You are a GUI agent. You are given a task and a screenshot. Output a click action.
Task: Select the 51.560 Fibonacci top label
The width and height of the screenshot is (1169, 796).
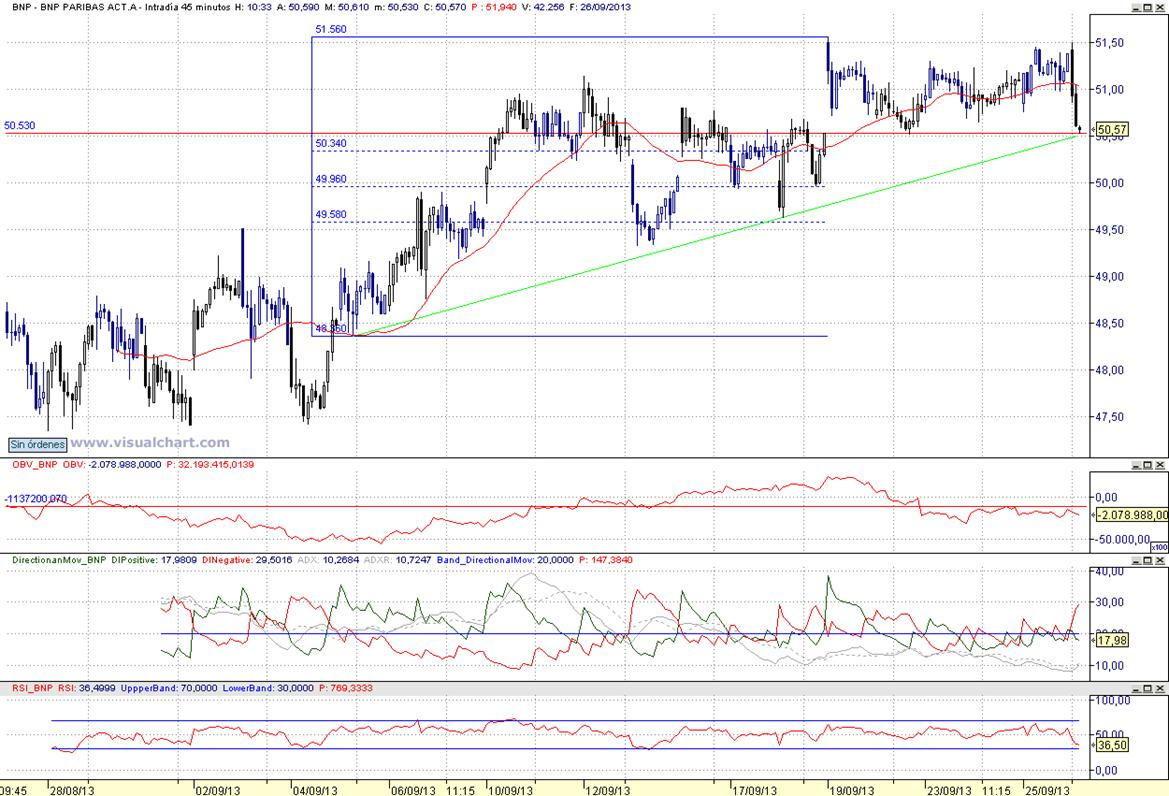tap(331, 30)
